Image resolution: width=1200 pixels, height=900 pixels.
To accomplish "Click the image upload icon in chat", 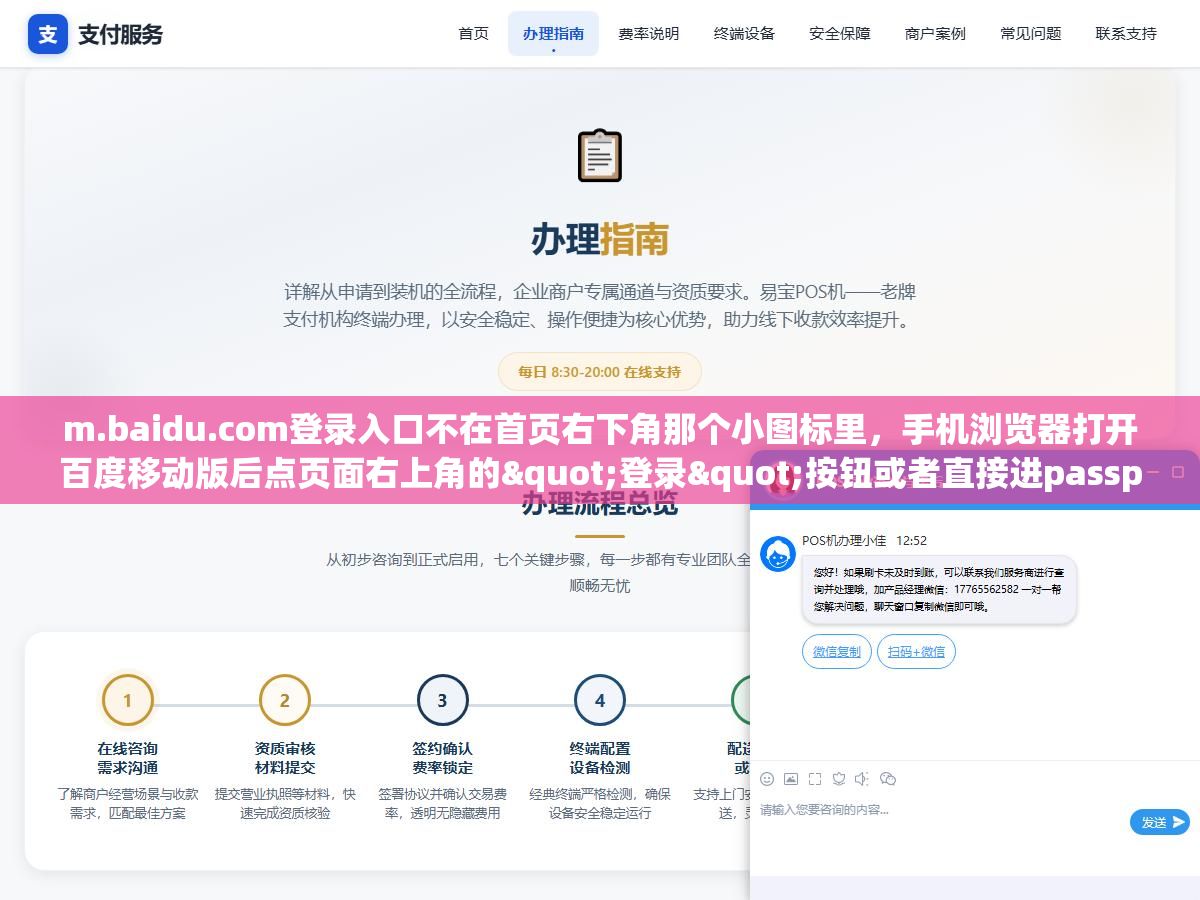I will point(791,779).
